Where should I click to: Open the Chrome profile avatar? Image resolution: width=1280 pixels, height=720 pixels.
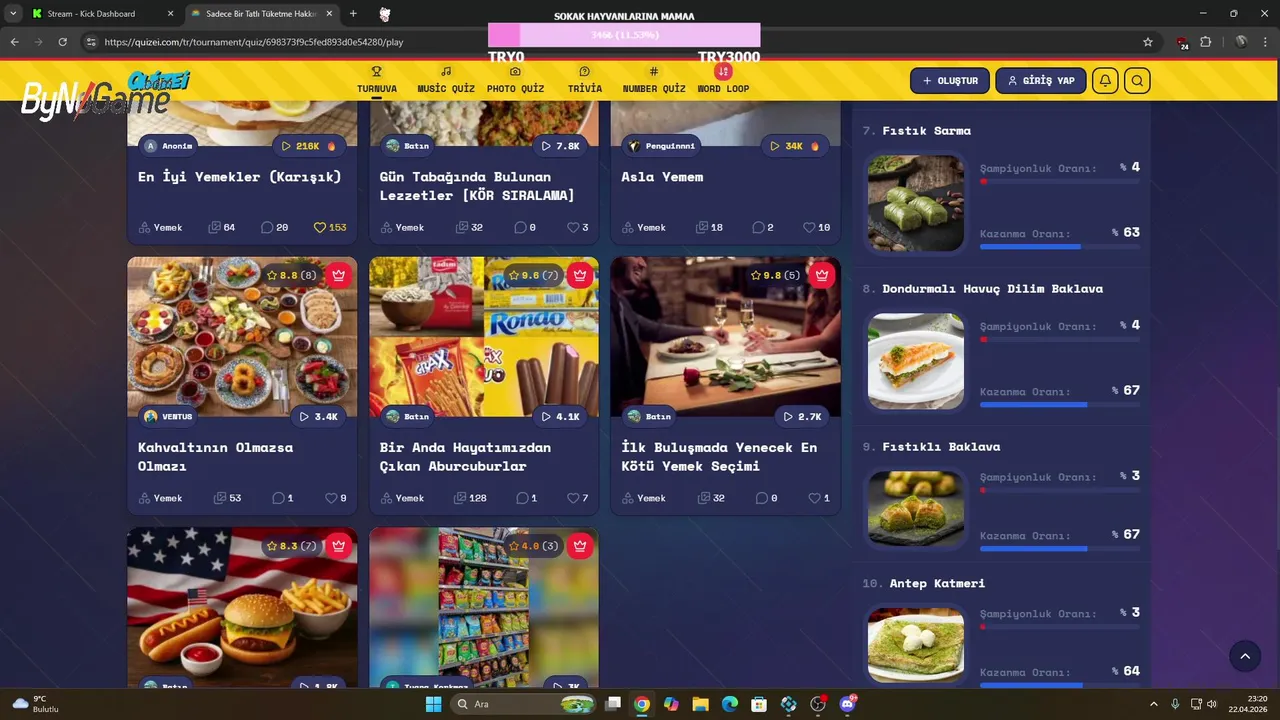pos(1241,42)
